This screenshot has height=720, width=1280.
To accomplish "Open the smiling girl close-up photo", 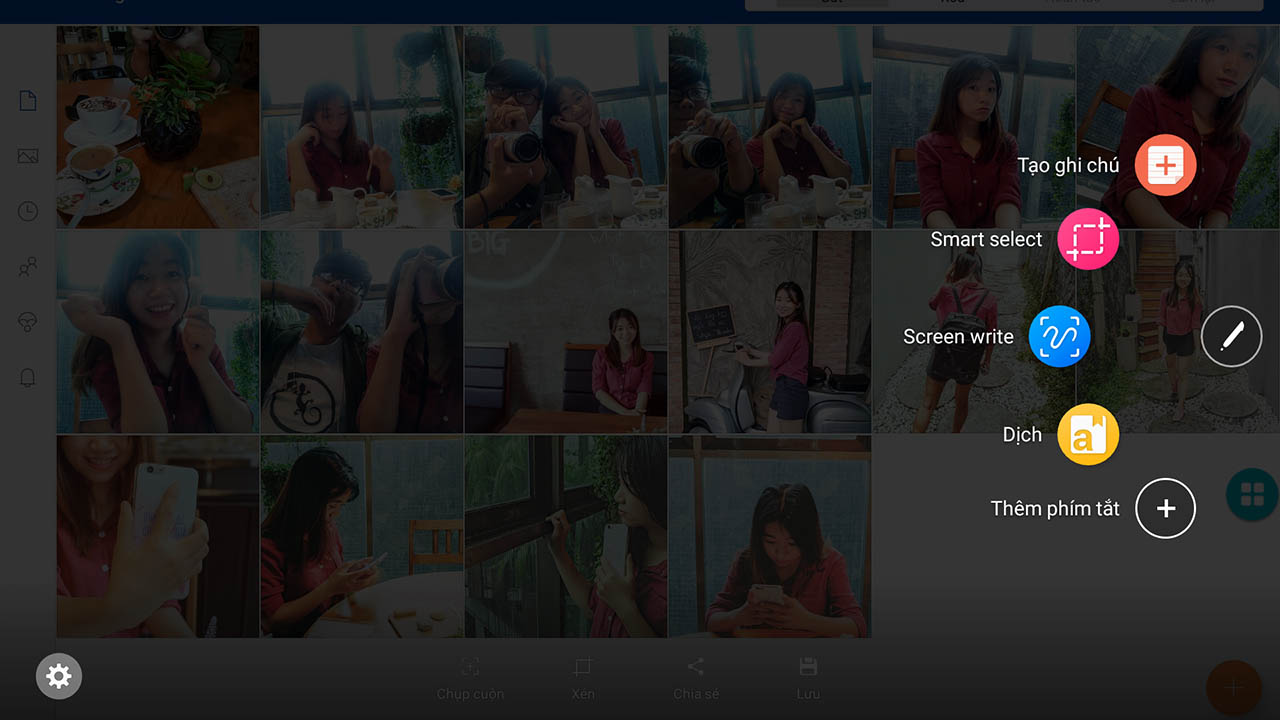I will point(158,332).
